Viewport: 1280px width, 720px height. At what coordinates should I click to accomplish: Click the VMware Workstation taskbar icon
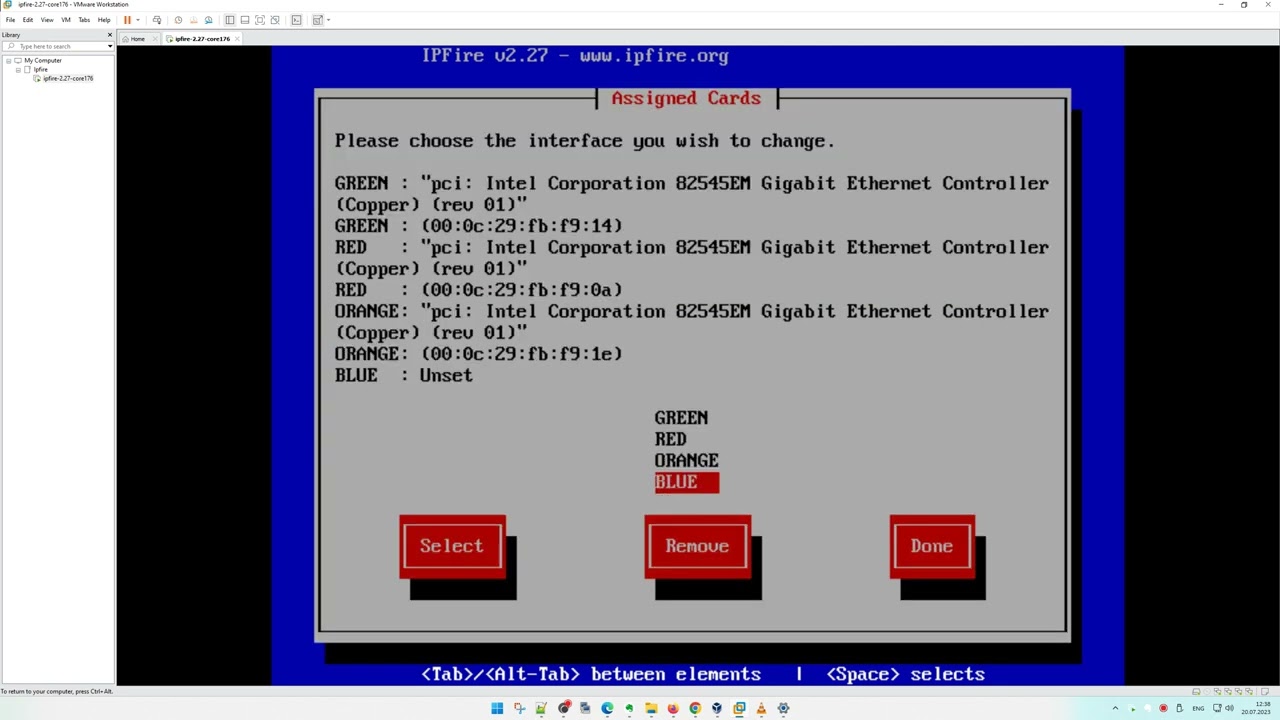(x=739, y=708)
